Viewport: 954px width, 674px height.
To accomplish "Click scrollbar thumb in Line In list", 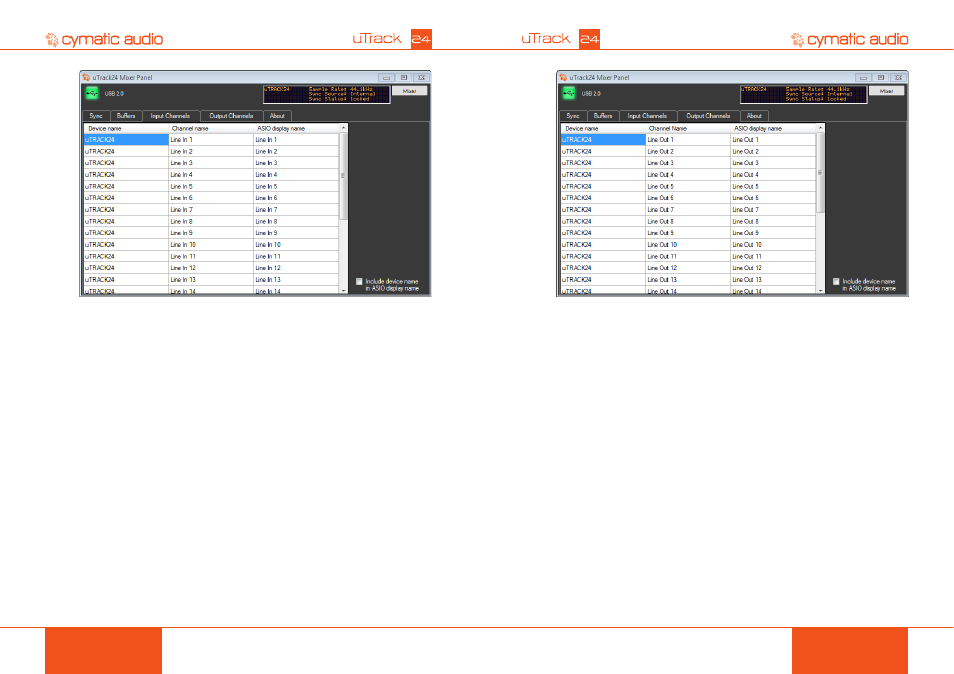I will [343, 176].
